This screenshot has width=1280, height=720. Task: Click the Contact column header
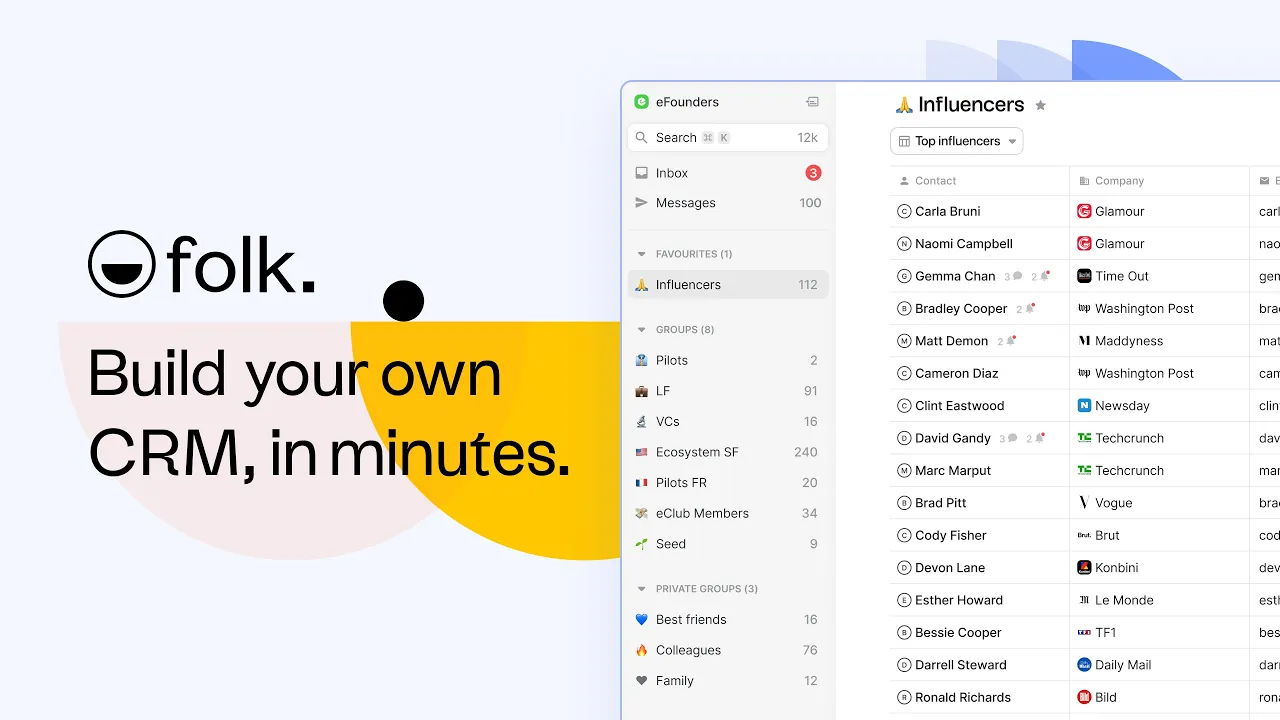pos(979,181)
